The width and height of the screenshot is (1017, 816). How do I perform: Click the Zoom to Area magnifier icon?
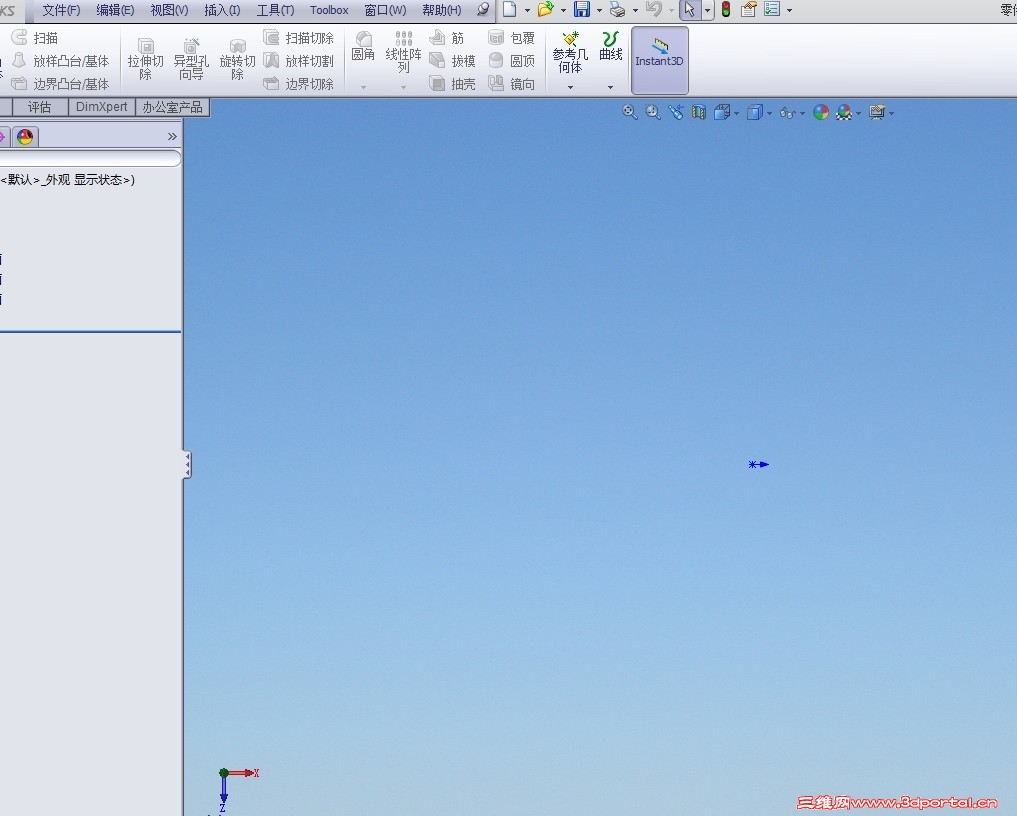tap(652, 112)
